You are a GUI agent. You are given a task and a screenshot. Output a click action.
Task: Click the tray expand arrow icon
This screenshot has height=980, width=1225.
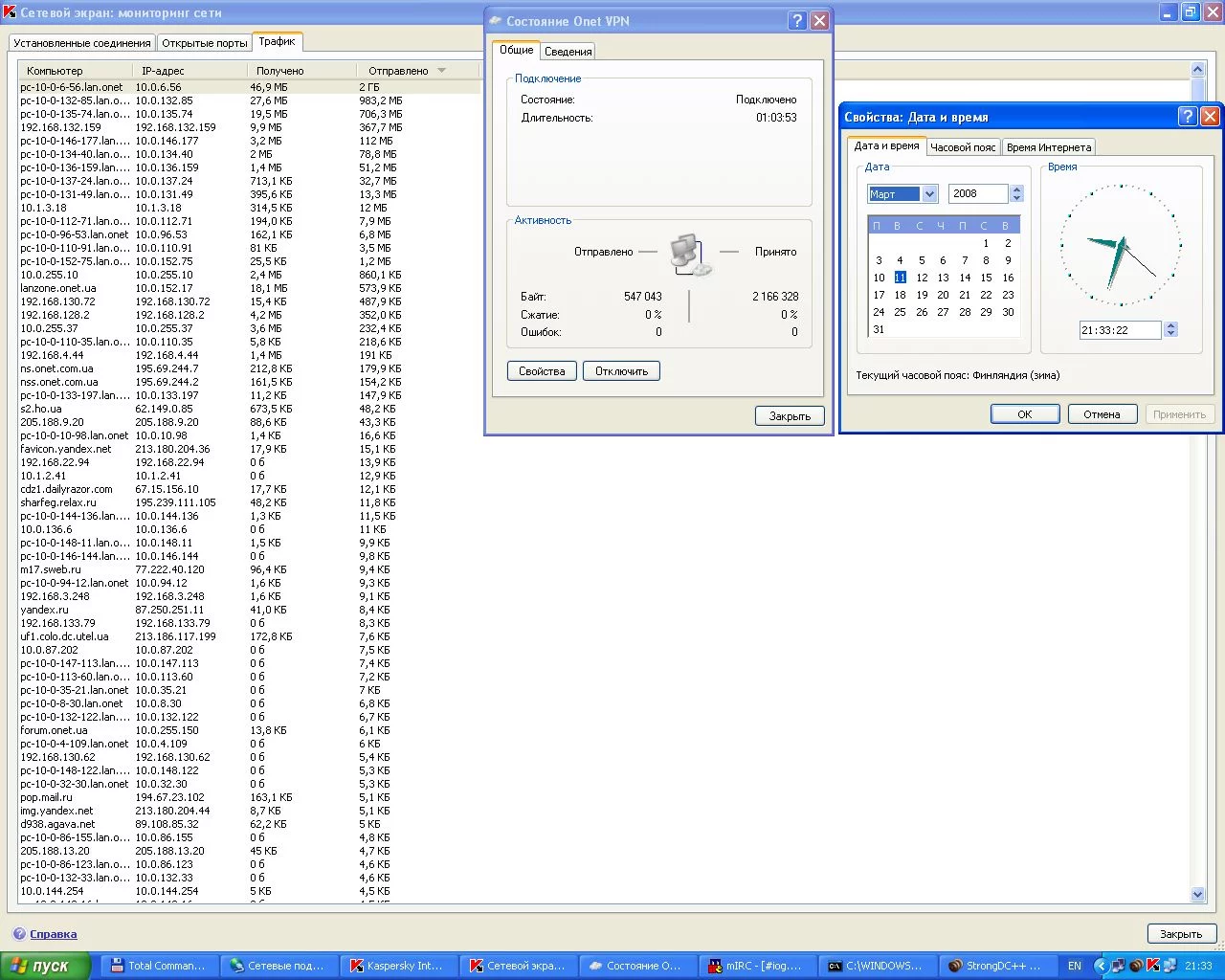1101,966
